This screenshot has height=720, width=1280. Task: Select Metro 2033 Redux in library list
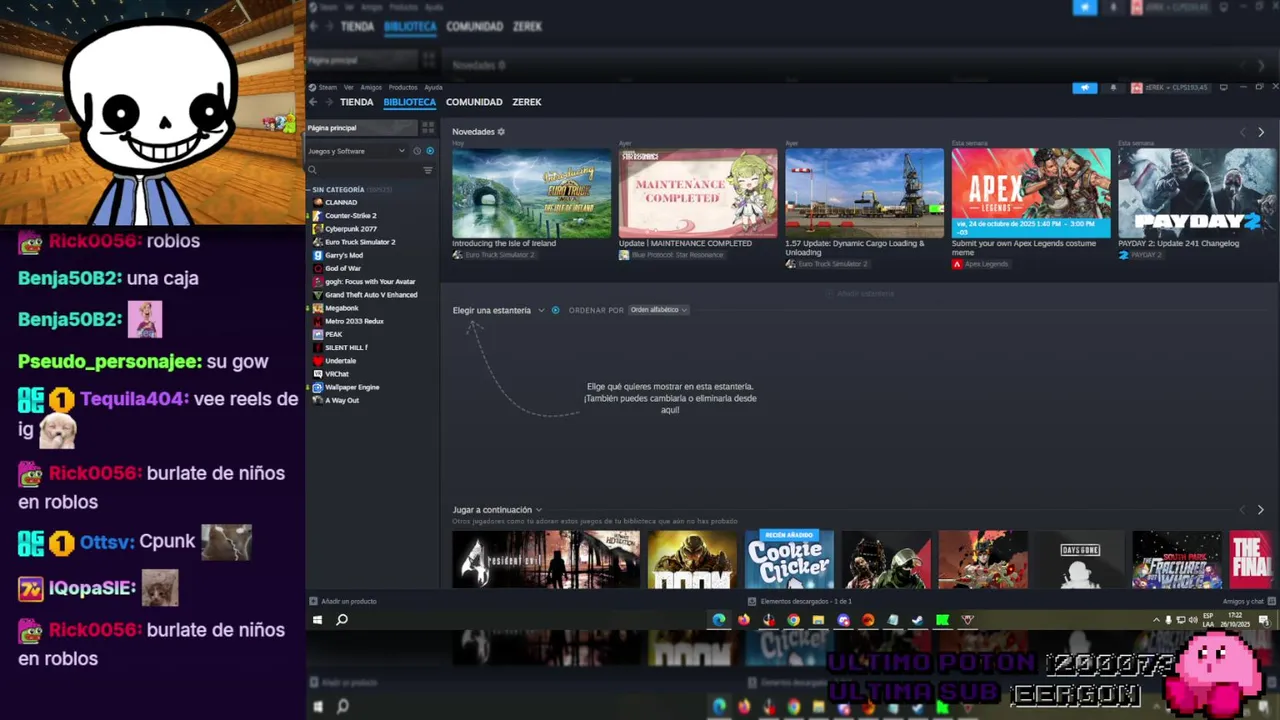(354, 321)
